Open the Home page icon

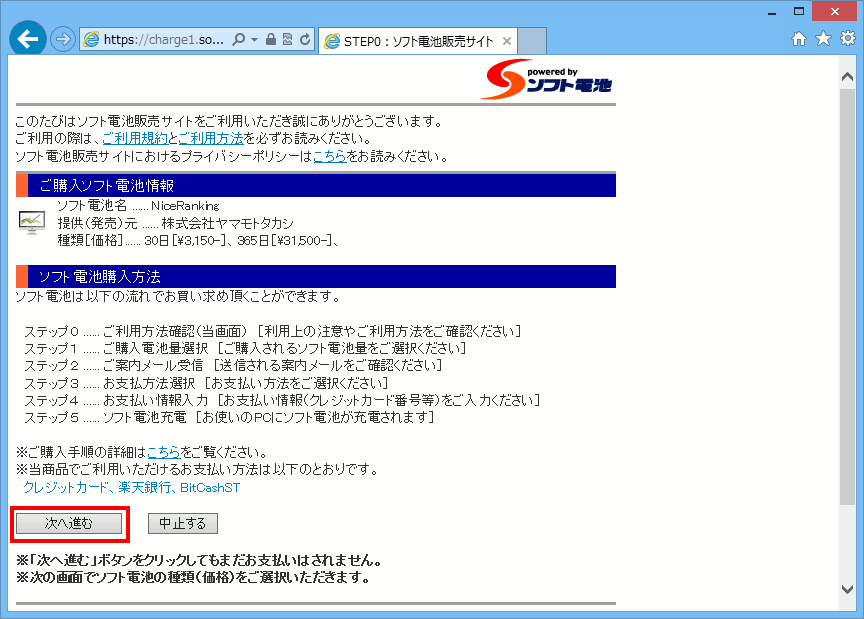[x=799, y=39]
